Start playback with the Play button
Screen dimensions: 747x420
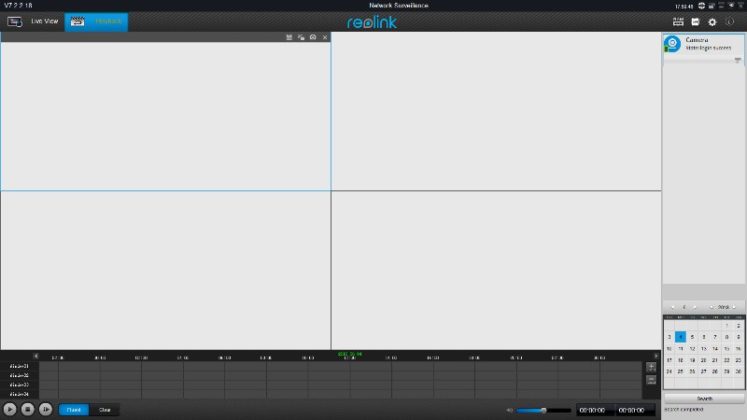click(10, 410)
